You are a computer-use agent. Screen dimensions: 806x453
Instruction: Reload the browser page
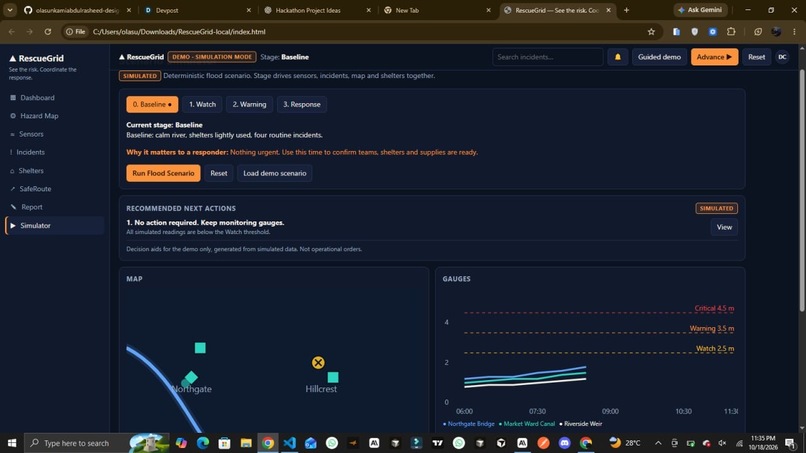(x=47, y=32)
